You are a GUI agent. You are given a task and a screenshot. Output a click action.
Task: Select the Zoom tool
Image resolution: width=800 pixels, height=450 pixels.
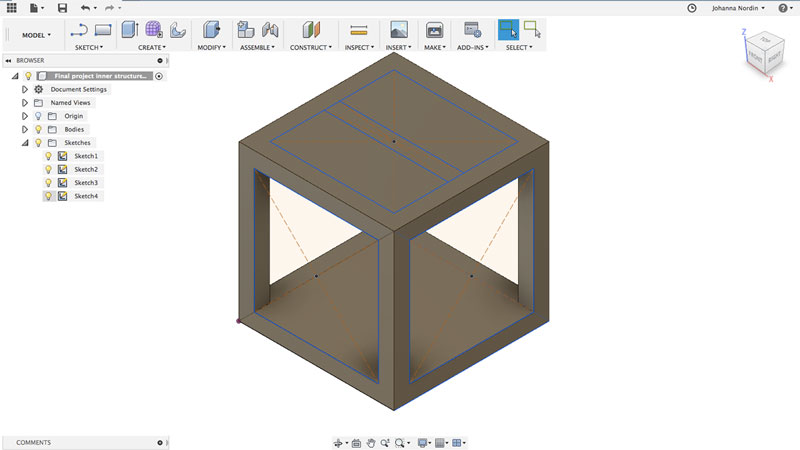click(385, 443)
